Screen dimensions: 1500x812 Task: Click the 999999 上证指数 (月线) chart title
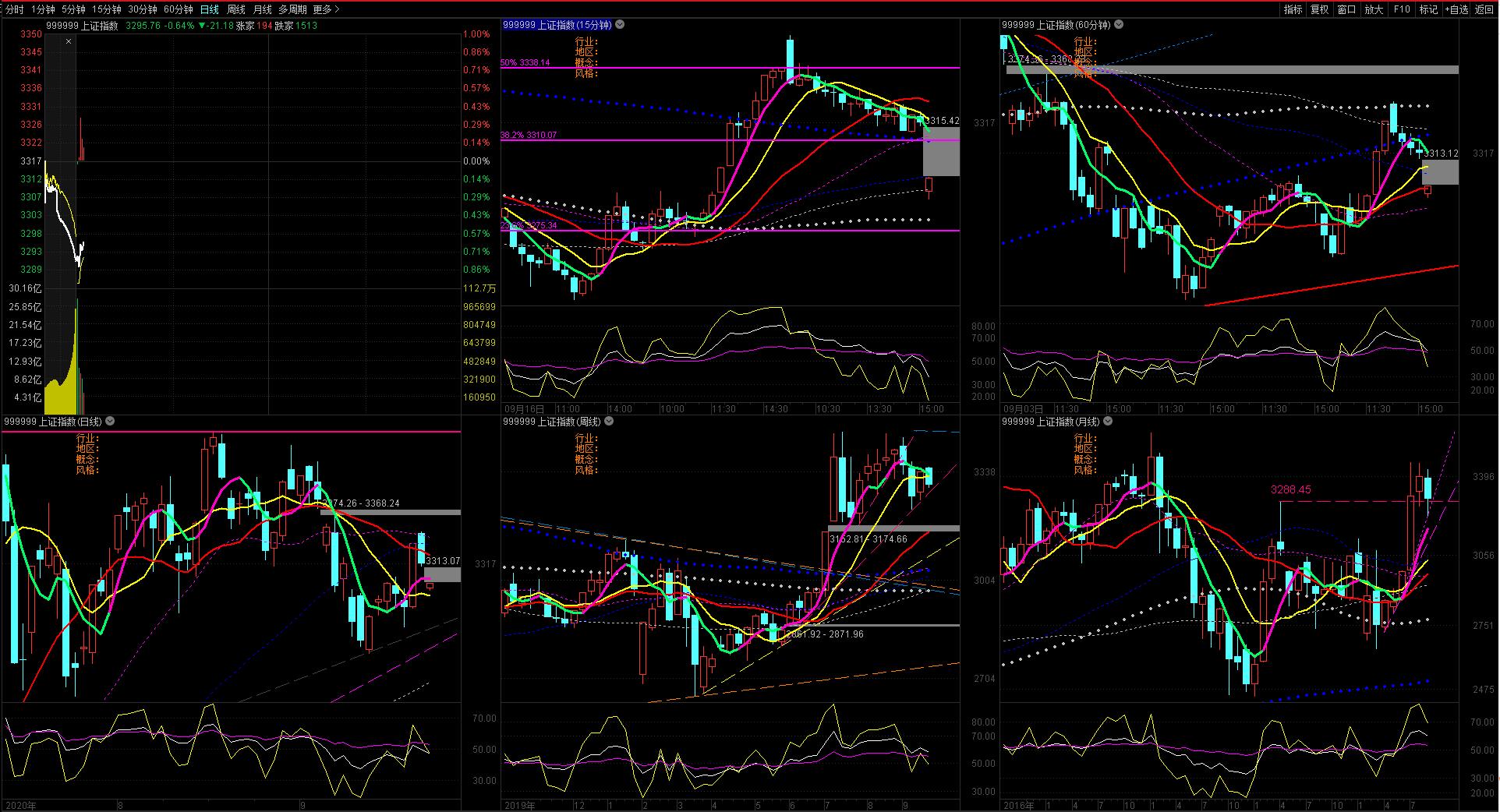[1051, 422]
